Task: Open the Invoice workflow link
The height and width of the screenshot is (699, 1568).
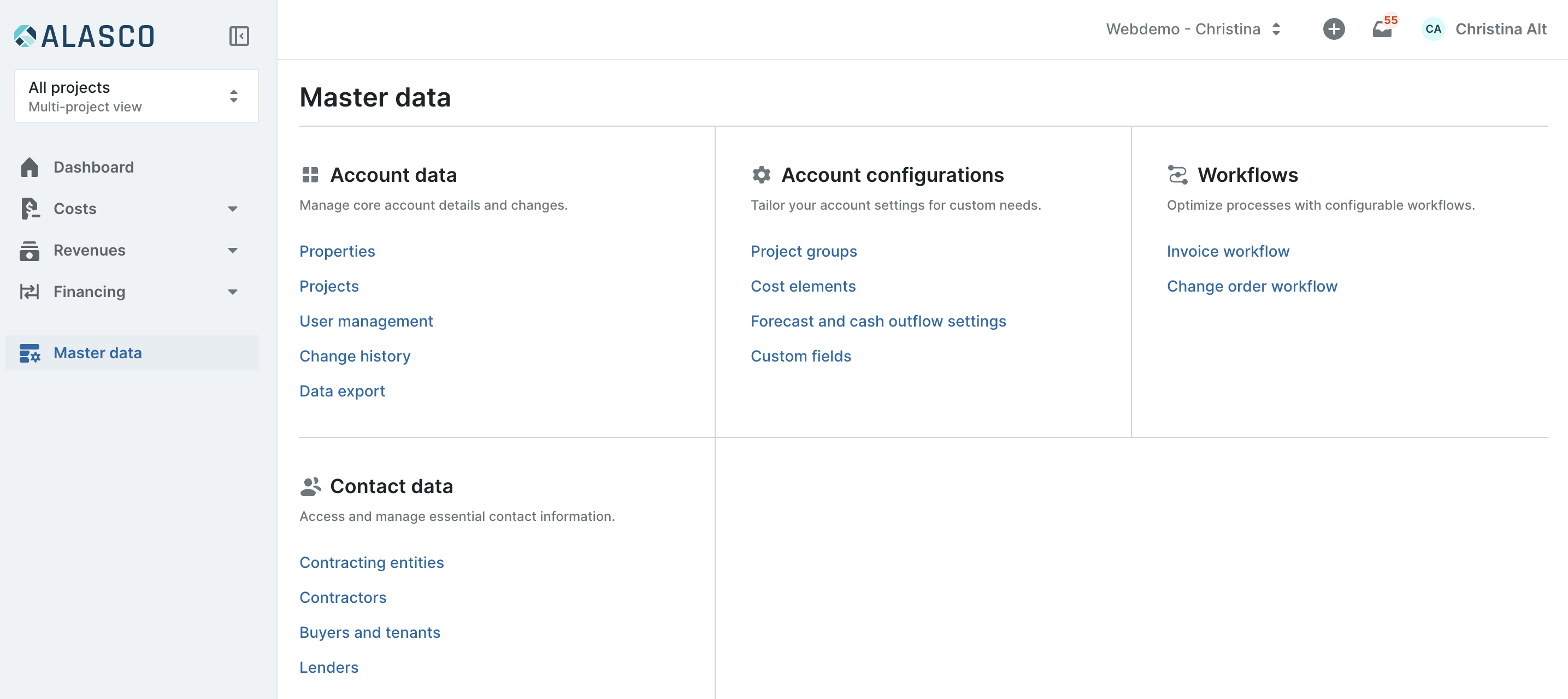Action: pos(1228,251)
